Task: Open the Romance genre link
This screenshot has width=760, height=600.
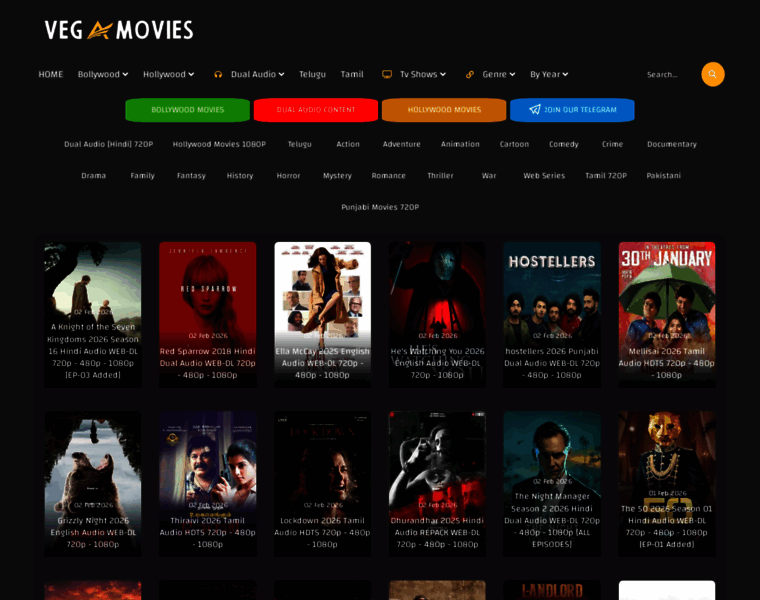Action: click(x=388, y=175)
